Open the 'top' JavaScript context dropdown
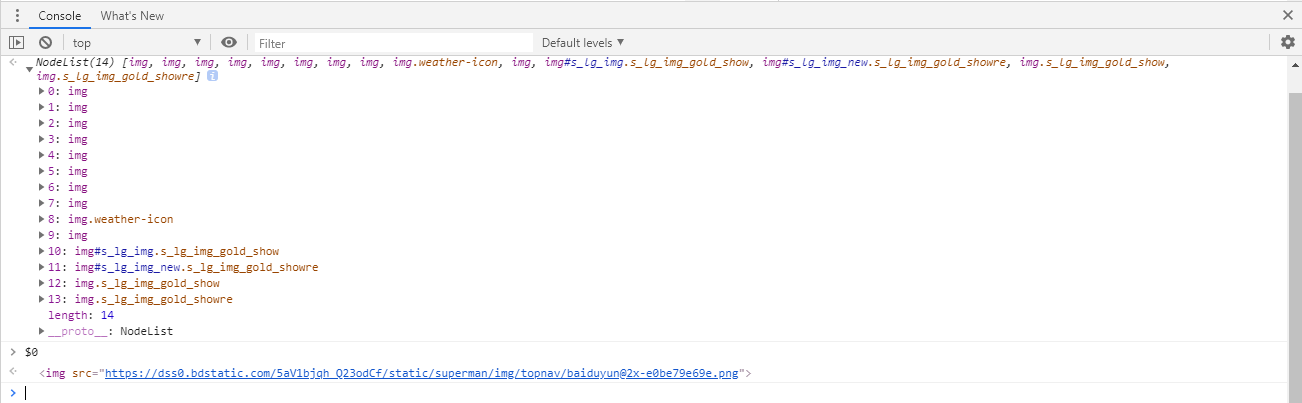Screen dimensions: 1302x403 tap(137, 42)
